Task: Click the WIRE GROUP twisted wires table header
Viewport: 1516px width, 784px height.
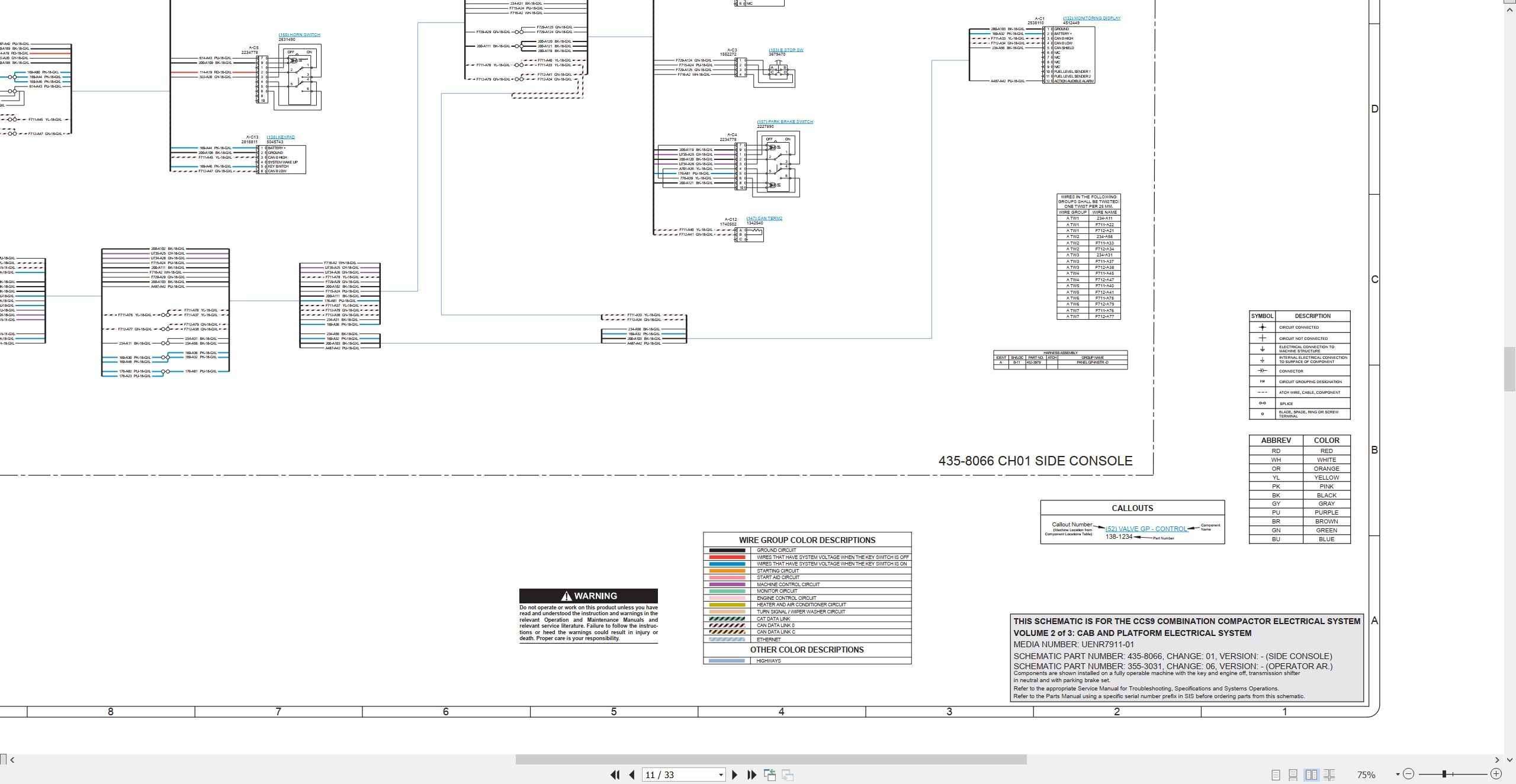Action: [x=1072, y=212]
